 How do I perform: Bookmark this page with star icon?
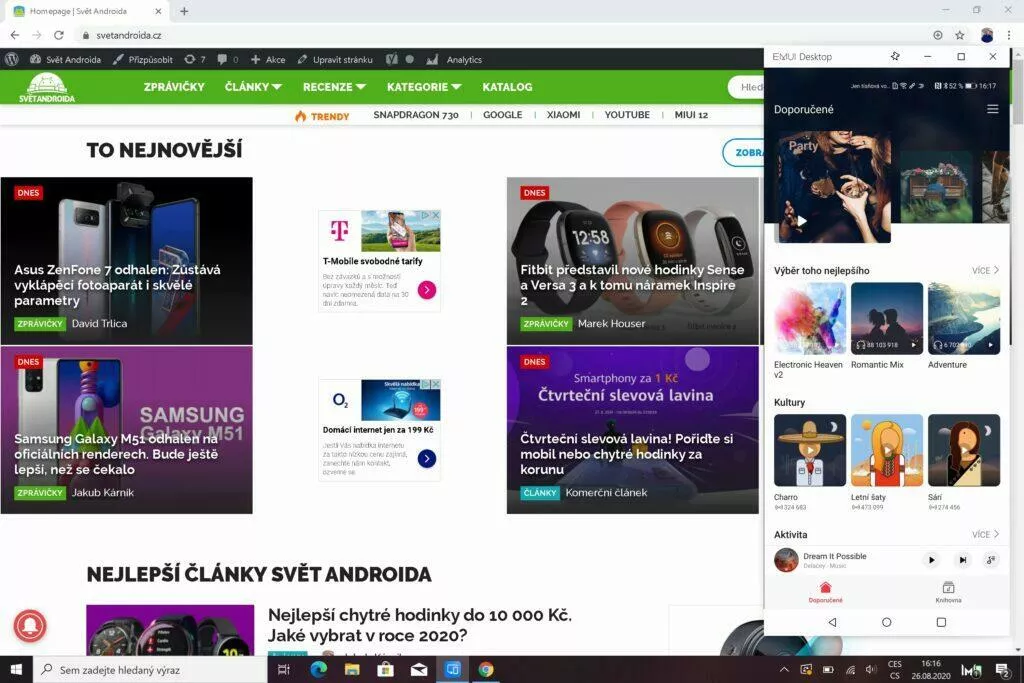959,35
